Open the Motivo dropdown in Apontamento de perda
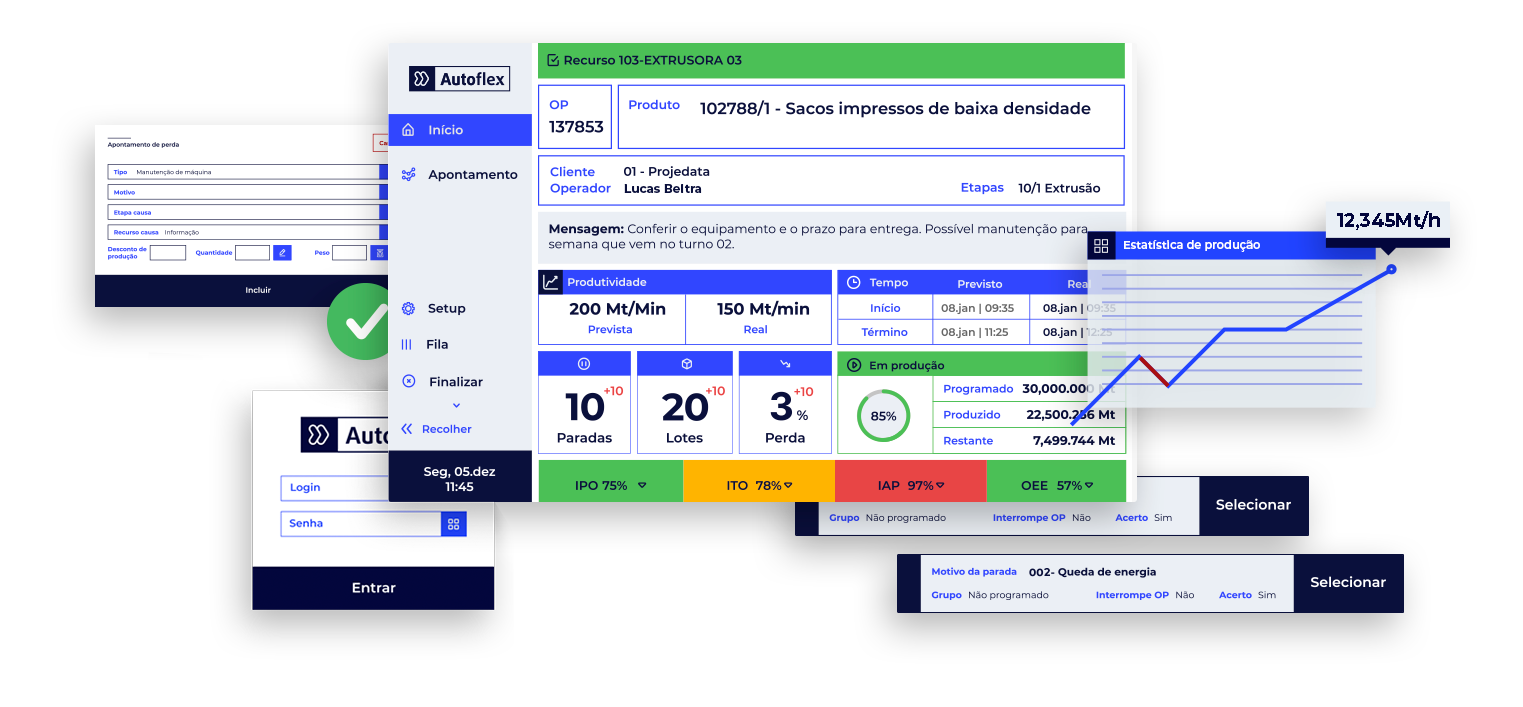The height and width of the screenshot is (707, 1523). tap(248, 192)
